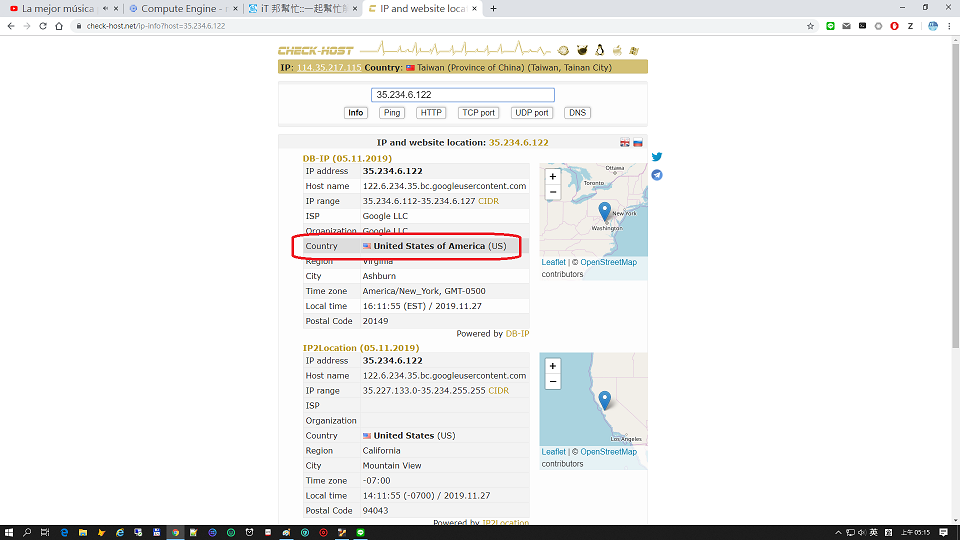Viewport: 960px width, 540px height.
Task: Click the Ping button
Action: (392, 113)
